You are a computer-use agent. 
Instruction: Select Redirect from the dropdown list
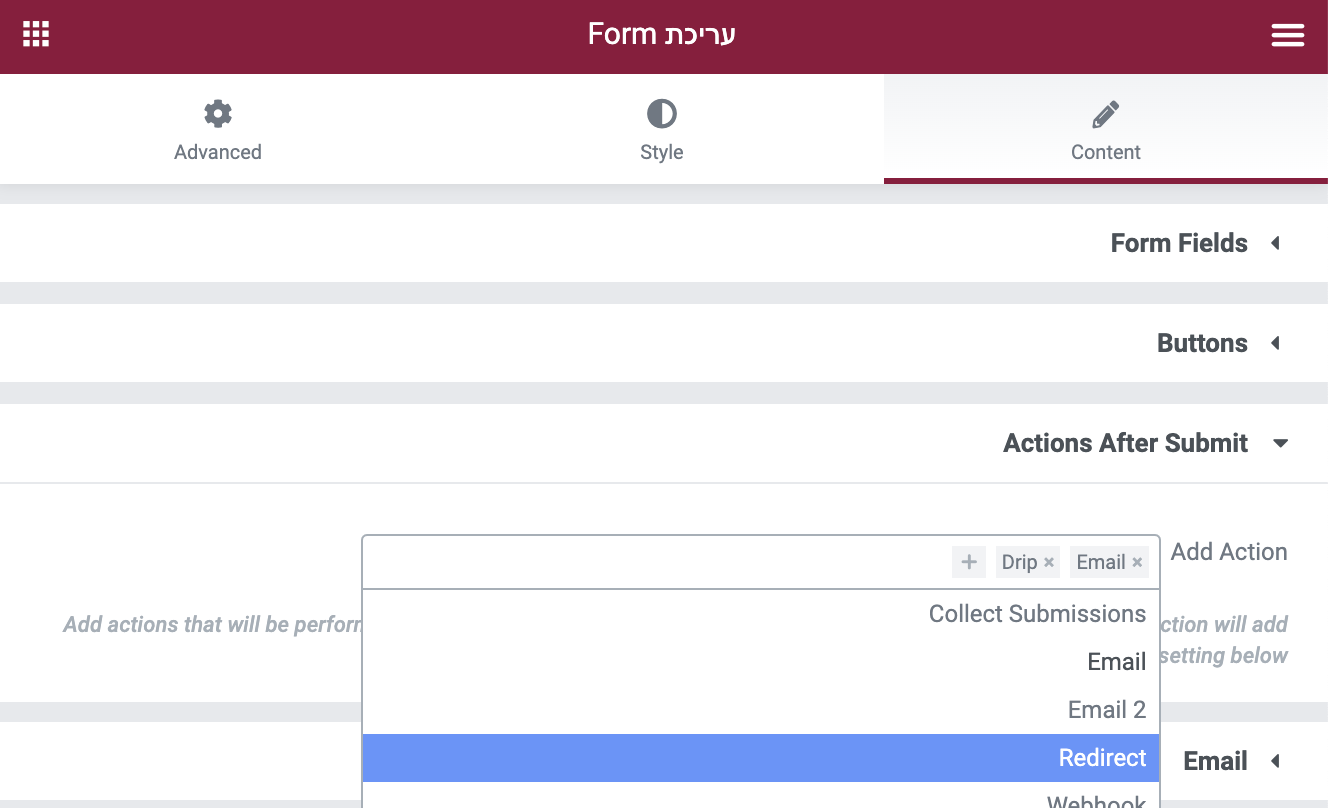pyautogui.click(x=761, y=758)
